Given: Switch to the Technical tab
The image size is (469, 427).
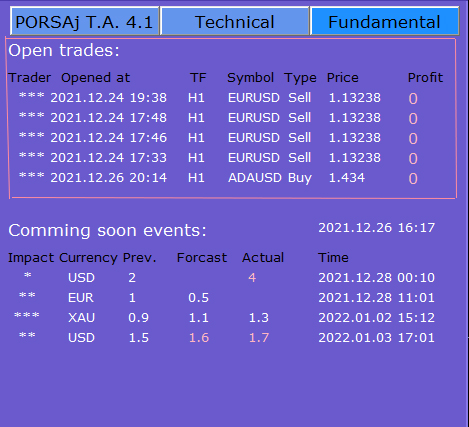Looking at the screenshot, I should [x=235, y=21].
